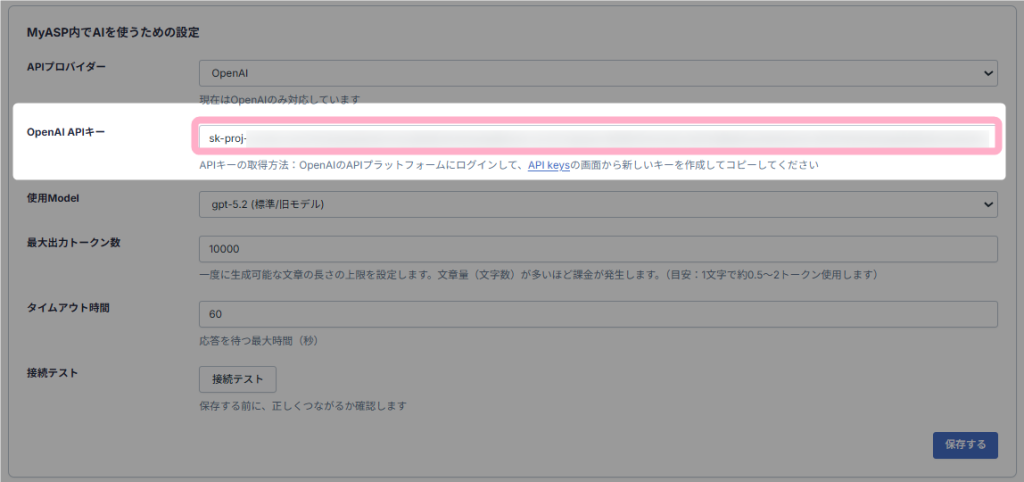Viewport: 1024px width, 482px height.
Task: Click the chevron arrow of APIプロバイダー select
Action: 988,73
